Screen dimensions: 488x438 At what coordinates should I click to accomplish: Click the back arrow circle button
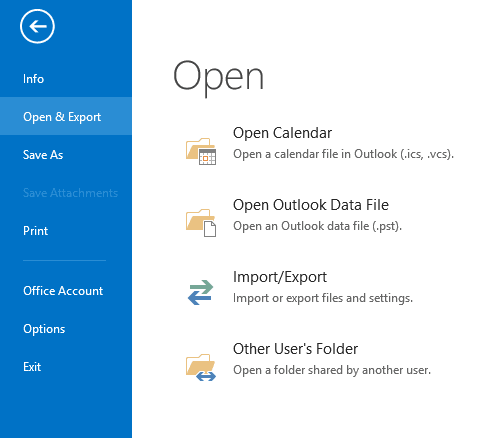click(37, 26)
